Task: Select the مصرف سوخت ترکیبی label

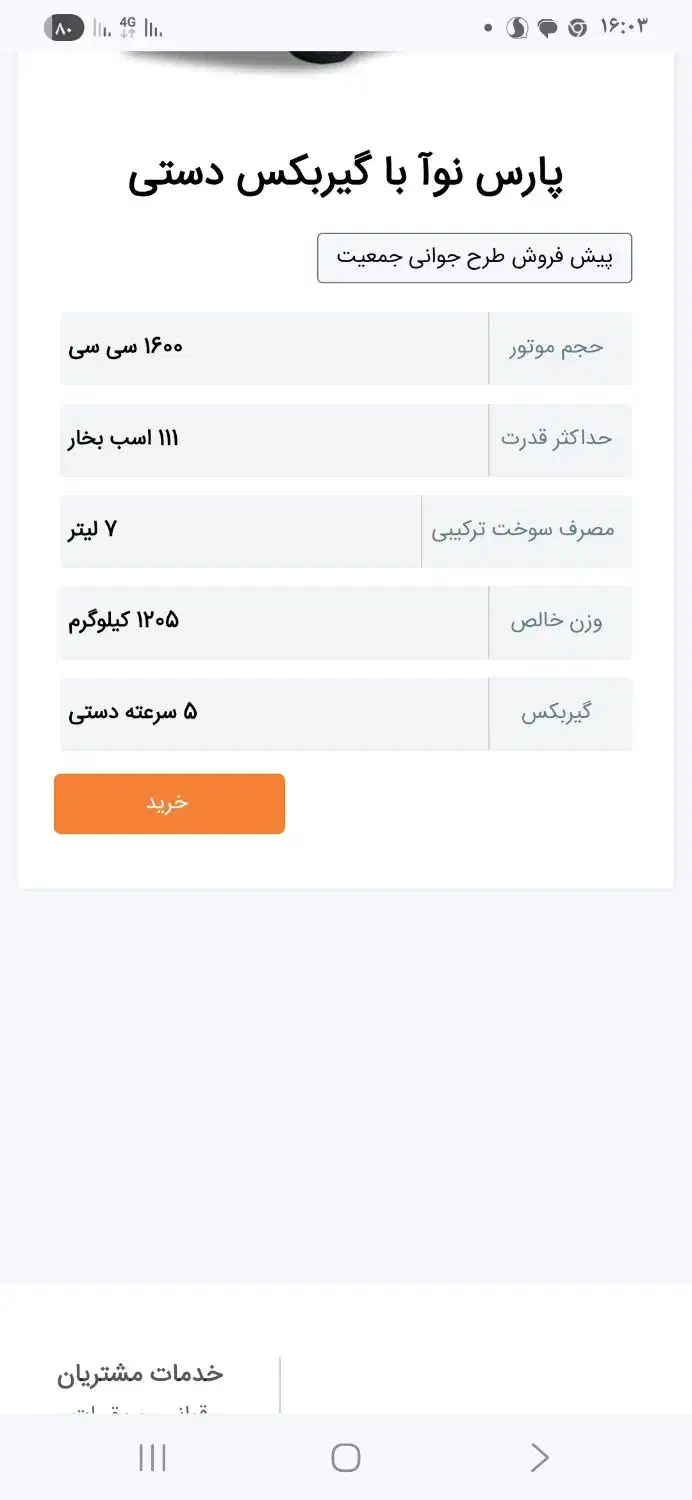Action: [x=524, y=530]
